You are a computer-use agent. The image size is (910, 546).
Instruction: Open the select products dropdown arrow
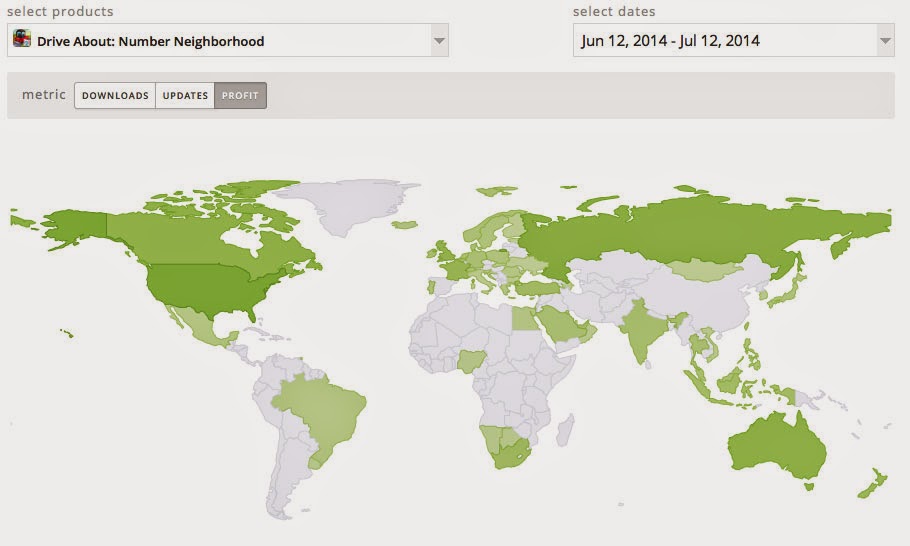pyautogui.click(x=439, y=41)
